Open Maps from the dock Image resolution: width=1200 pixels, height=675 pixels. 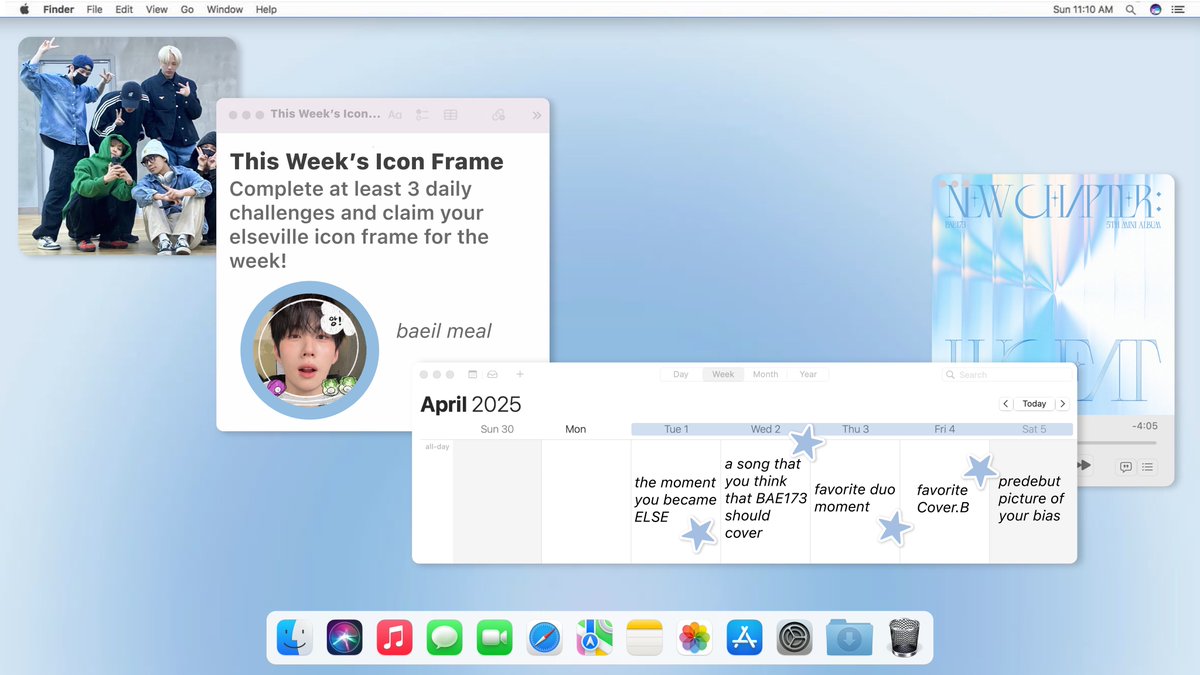pyautogui.click(x=595, y=637)
